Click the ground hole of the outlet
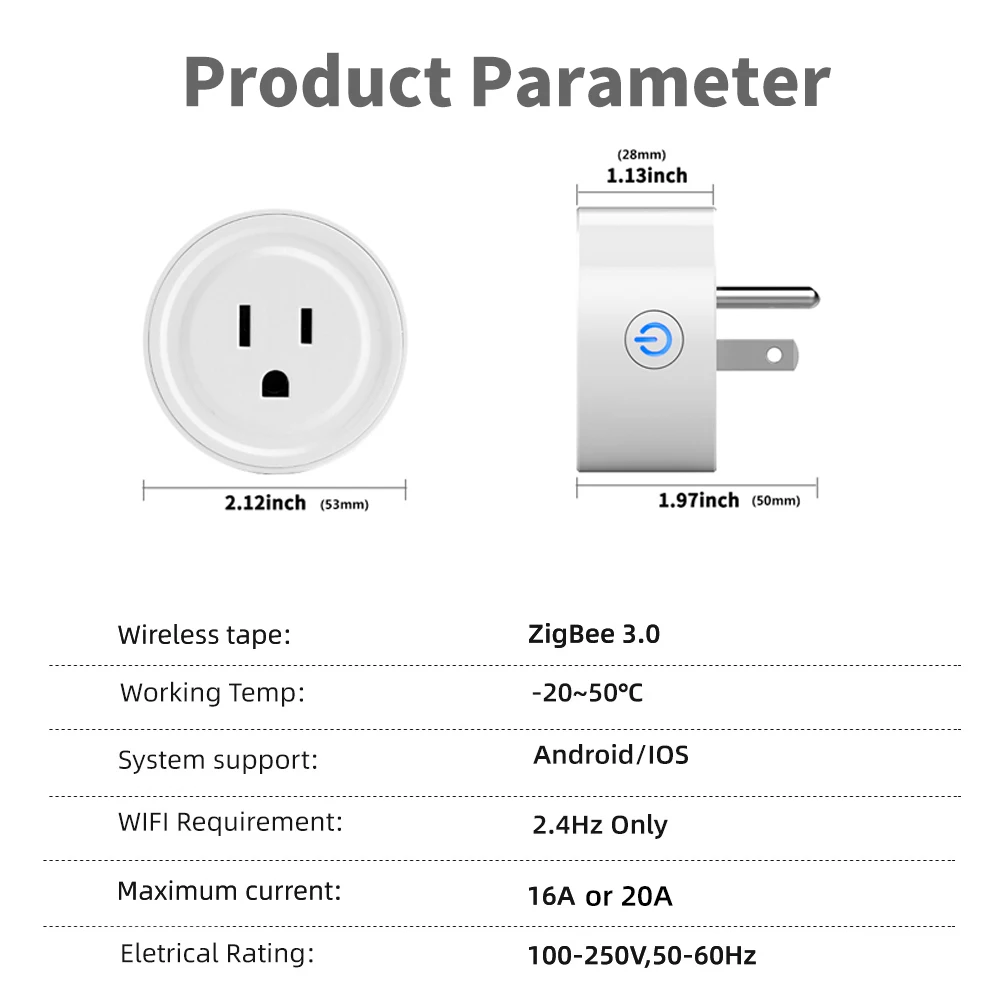1000x1000 pixels. pyautogui.click(x=276, y=384)
